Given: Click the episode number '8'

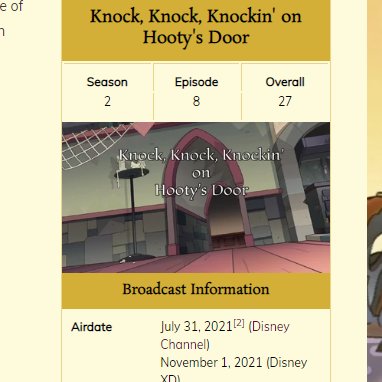Looking at the screenshot, I should [x=197, y=101].
